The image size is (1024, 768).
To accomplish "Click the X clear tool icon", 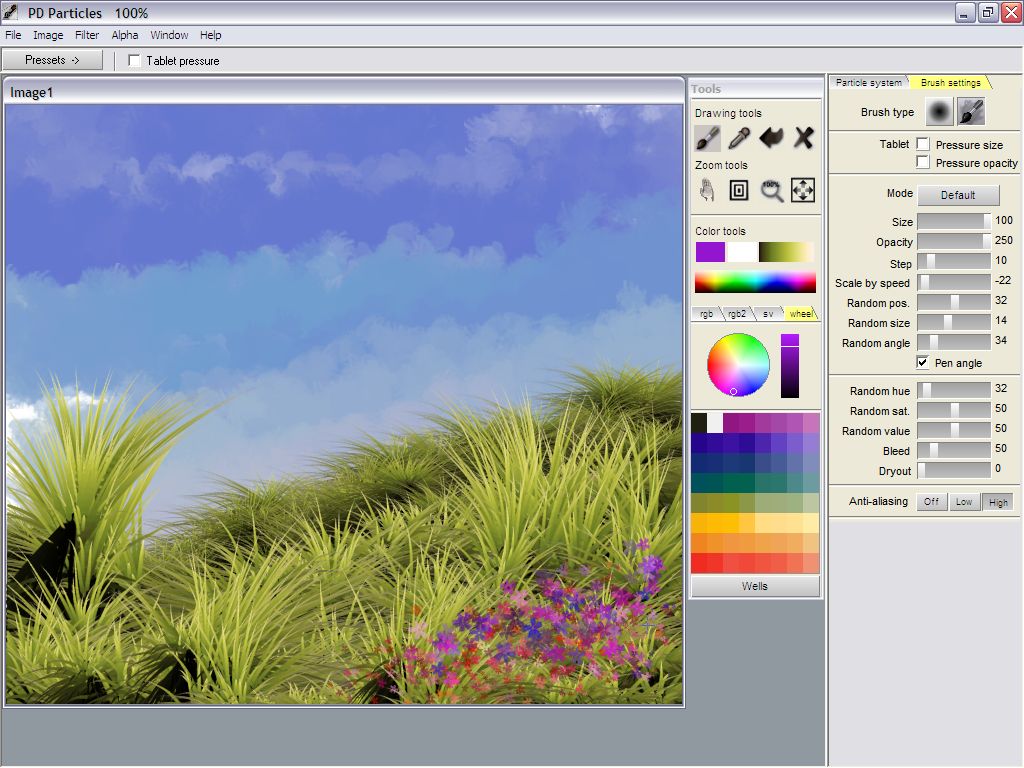I will (x=803, y=138).
